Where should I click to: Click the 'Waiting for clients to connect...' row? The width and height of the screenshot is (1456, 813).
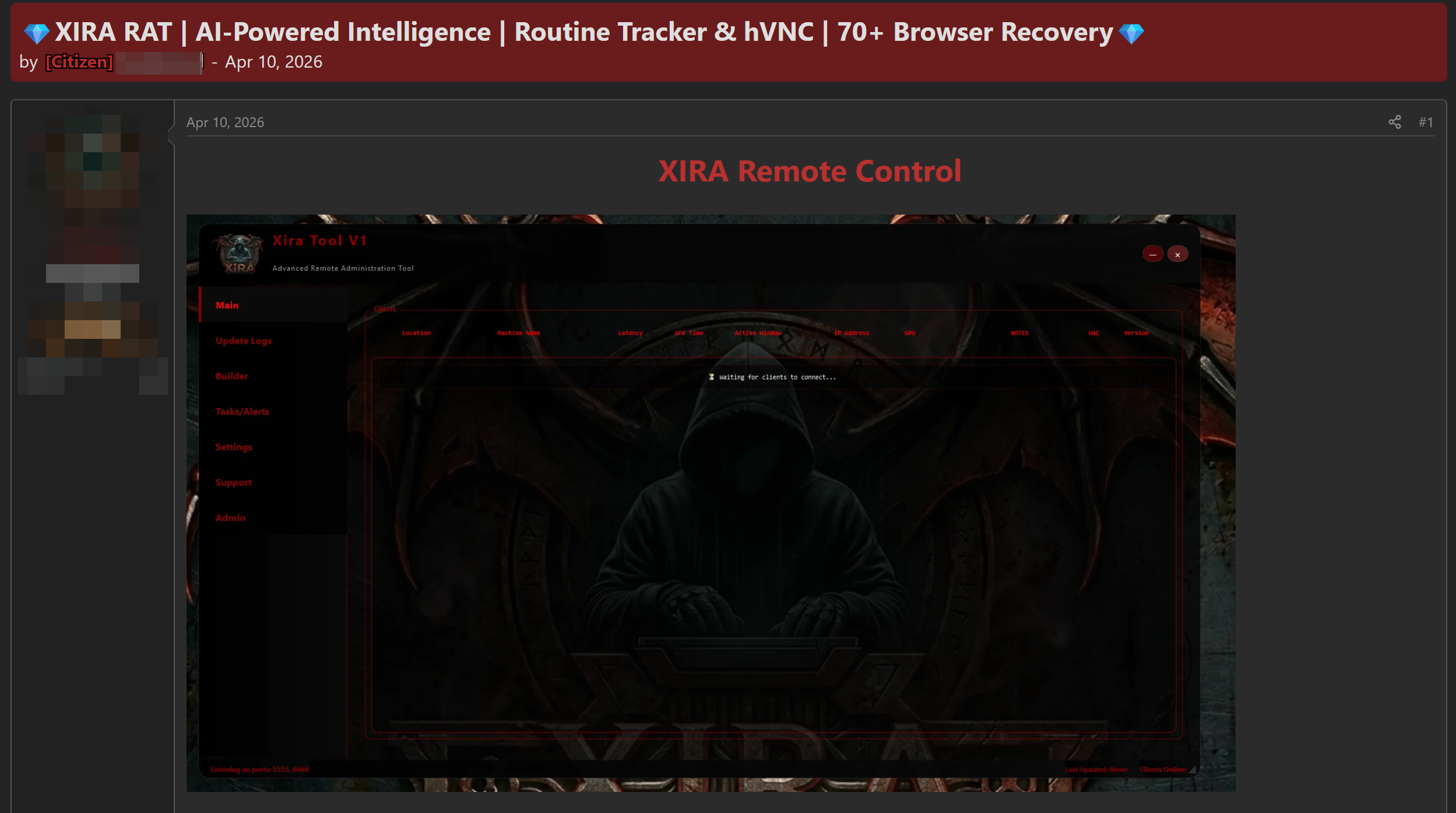tap(773, 377)
